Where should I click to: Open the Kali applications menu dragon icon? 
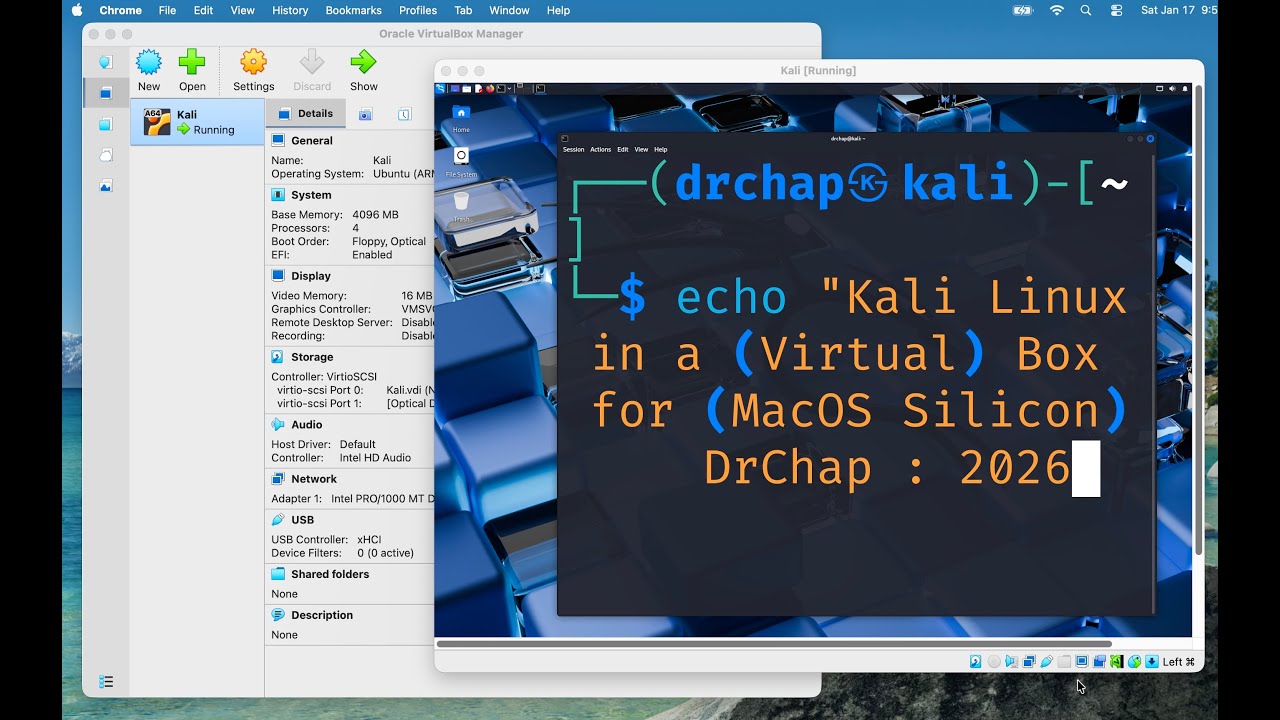point(440,89)
